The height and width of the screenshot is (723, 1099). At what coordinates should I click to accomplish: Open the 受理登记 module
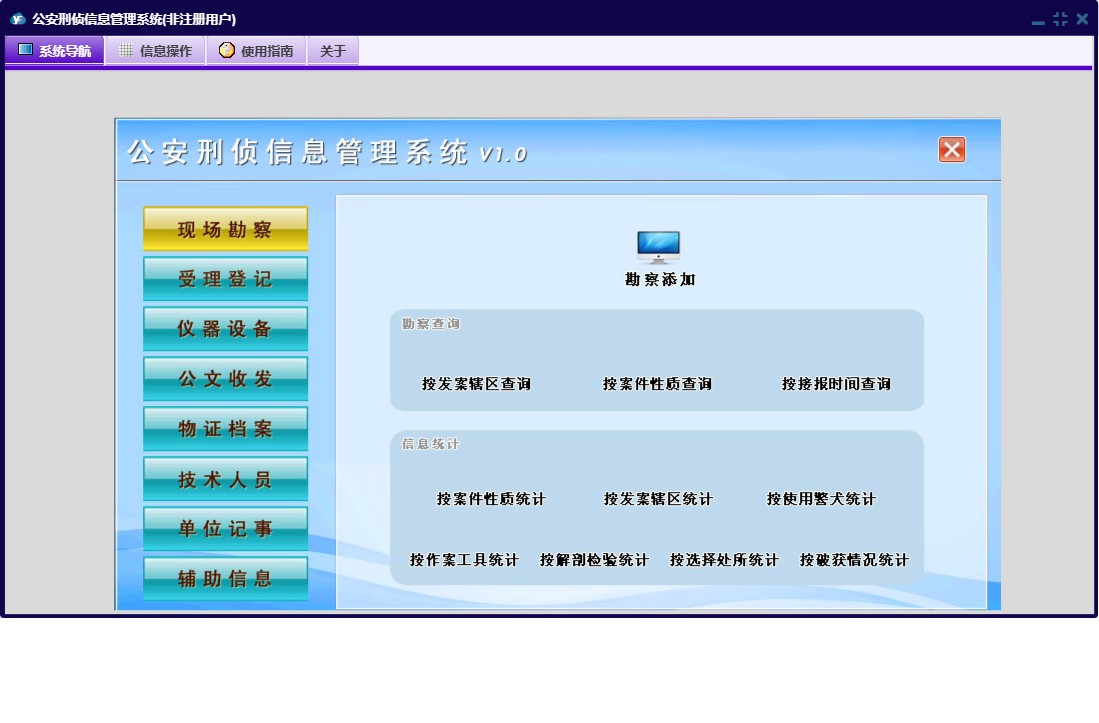click(x=225, y=279)
